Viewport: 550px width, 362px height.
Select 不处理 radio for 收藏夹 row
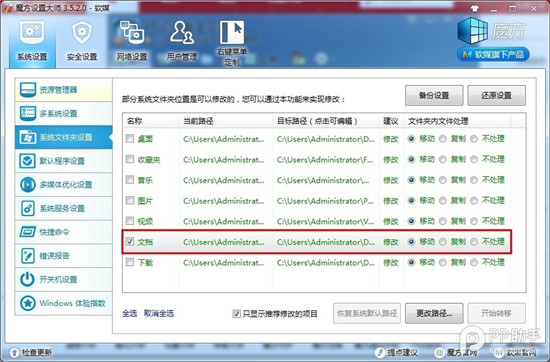(474, 160)
